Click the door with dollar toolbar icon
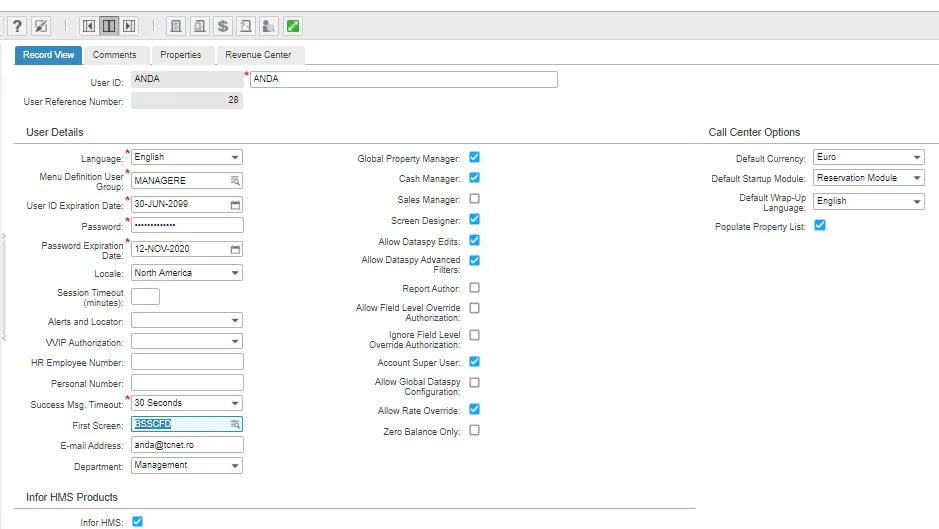The width and height of the screenshot is (939, 529). click(176, 26)
